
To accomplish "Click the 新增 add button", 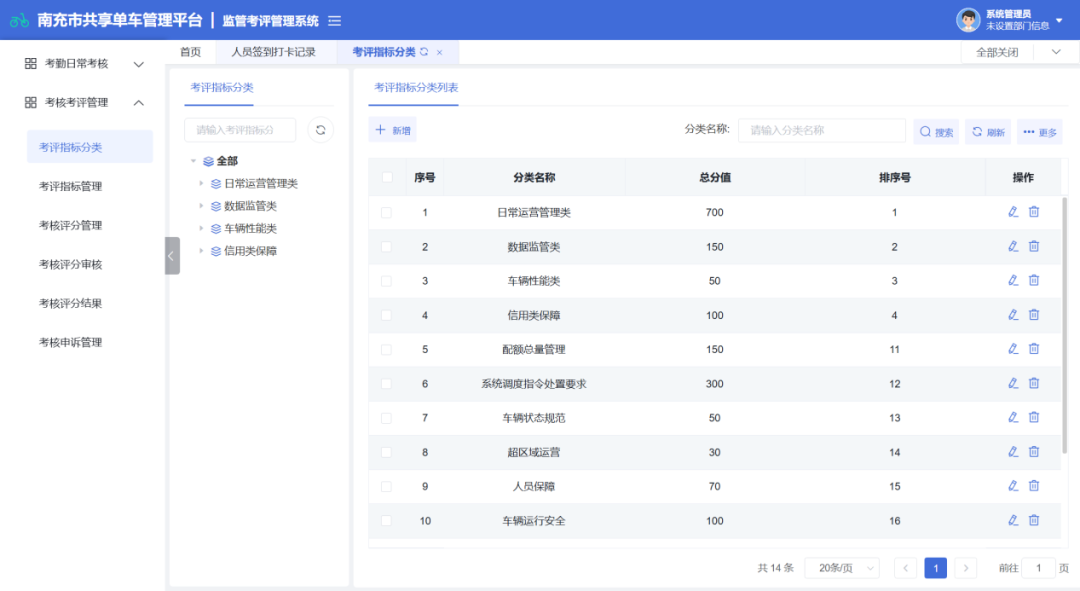I will 393,130.
